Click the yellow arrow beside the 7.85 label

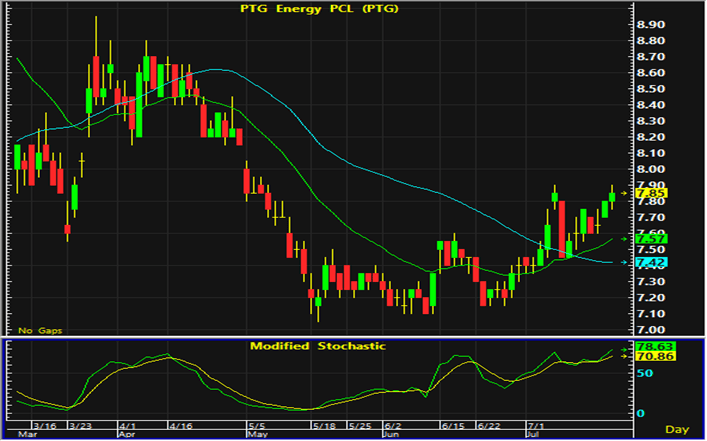coord(624,193)
